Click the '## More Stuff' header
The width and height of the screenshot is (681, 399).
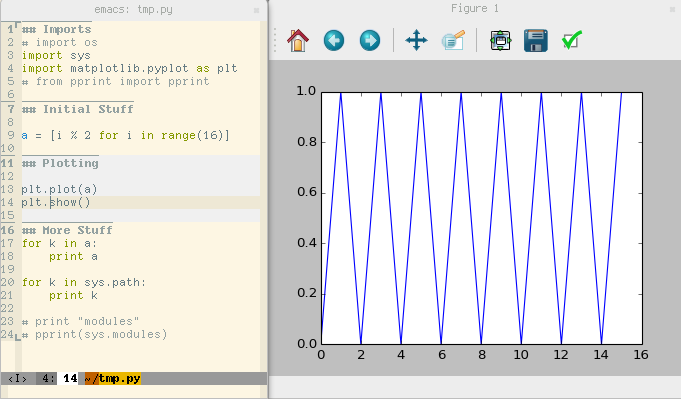click(67, 230)
